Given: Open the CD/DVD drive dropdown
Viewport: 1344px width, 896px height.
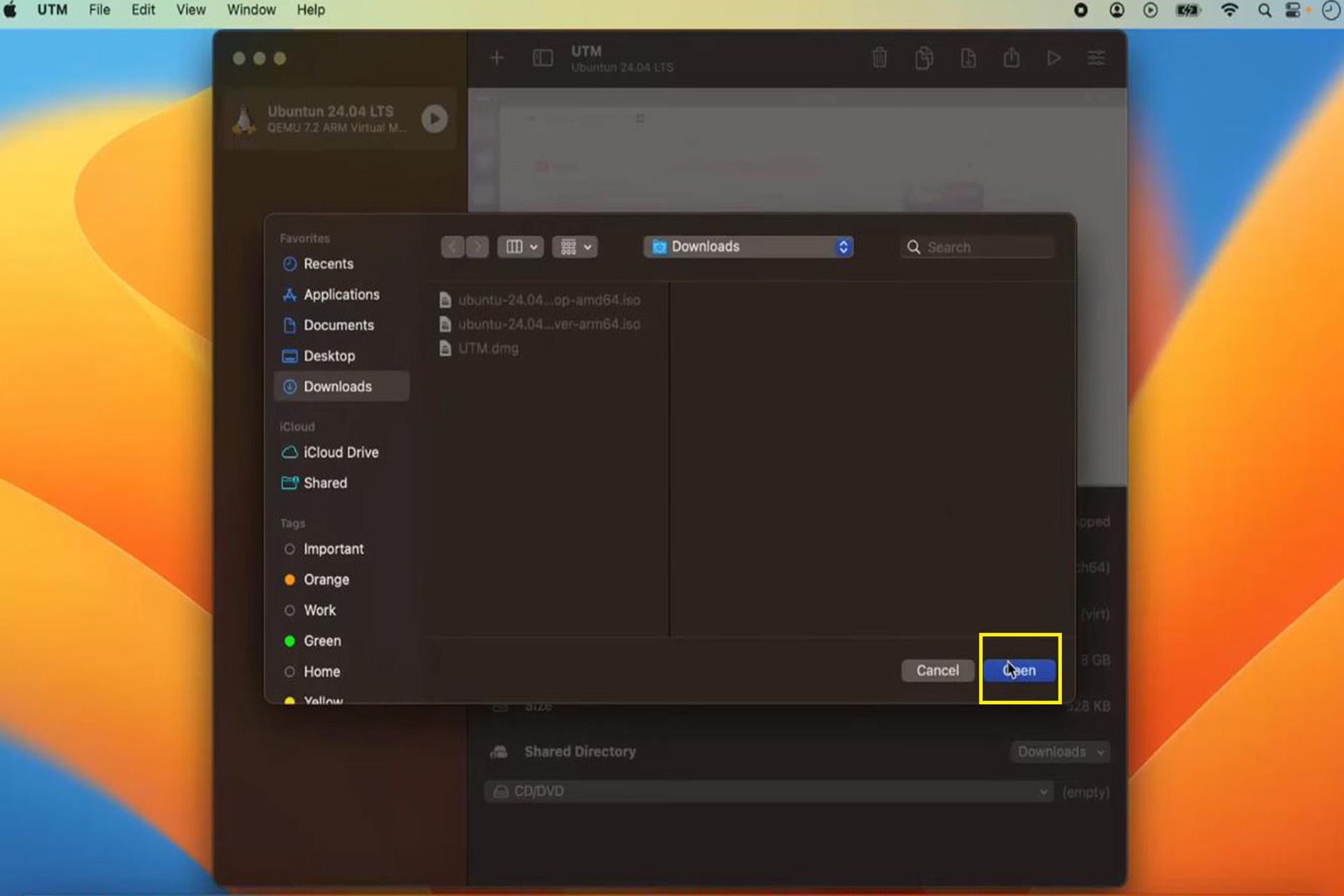Looking at the screenshot, I should tap(769, 792).
